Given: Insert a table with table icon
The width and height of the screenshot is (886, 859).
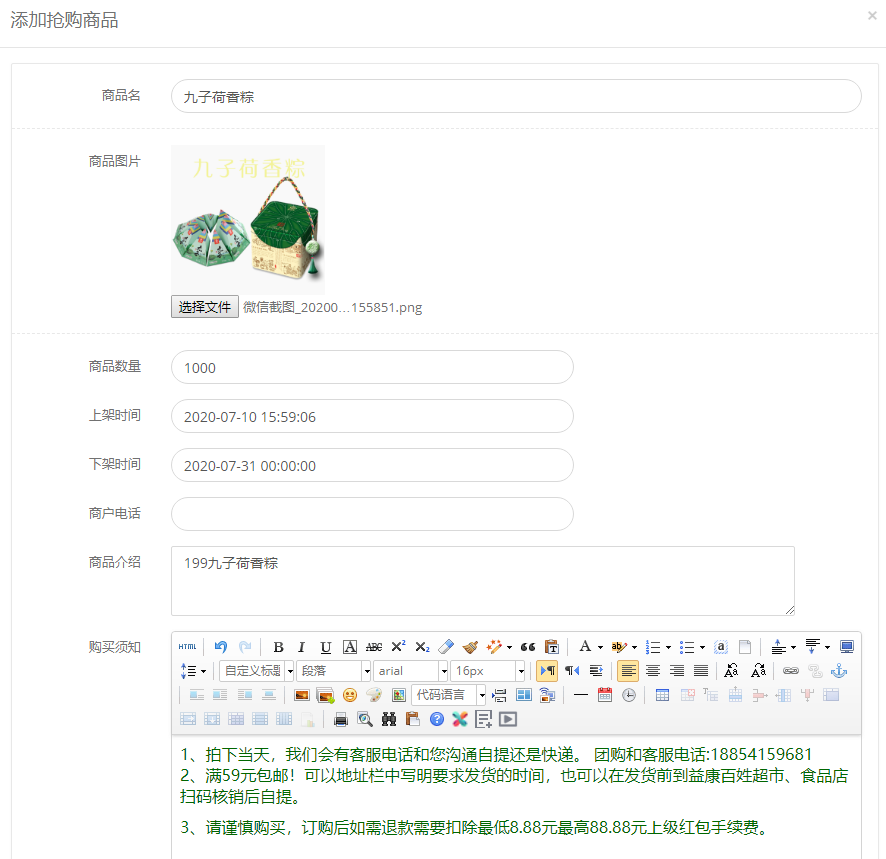Looking at the screenshot, I should (x=662, y=695).
